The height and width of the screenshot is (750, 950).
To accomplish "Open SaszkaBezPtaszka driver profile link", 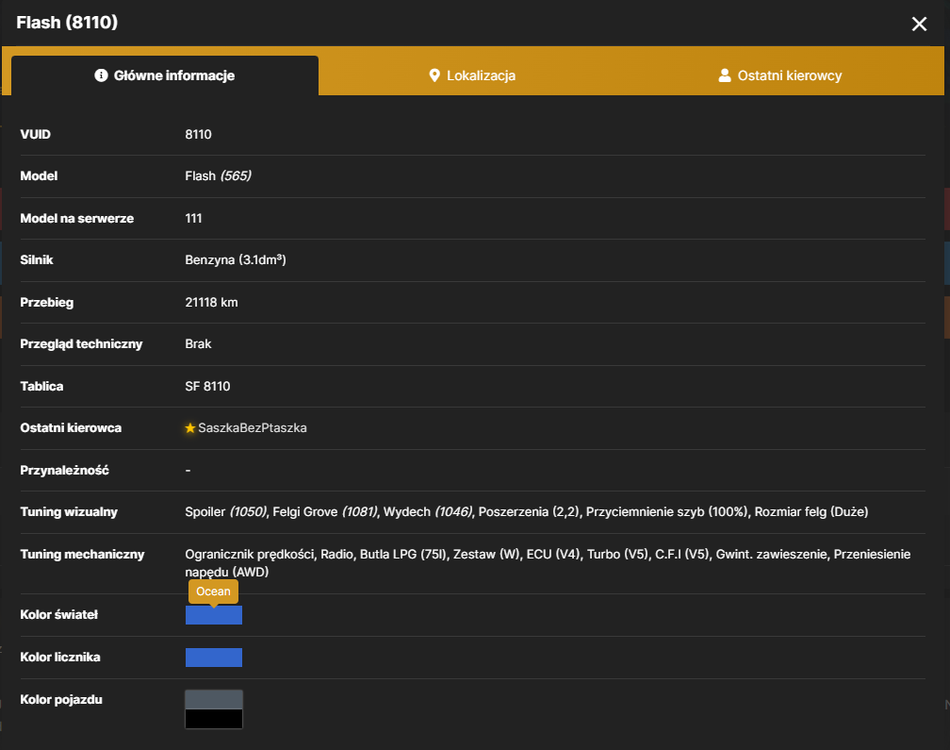I will click(252, 428).
